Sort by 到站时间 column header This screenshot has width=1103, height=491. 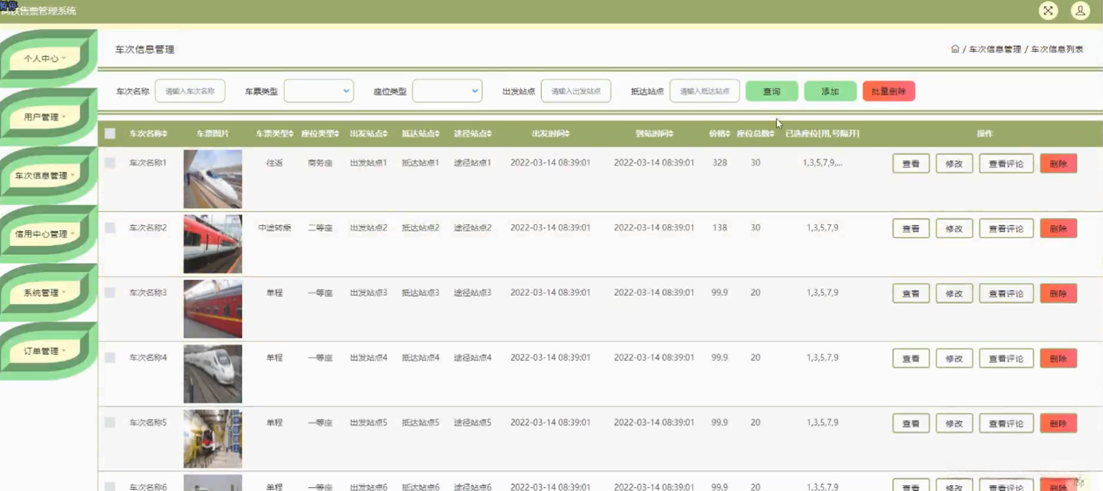[654, 134]
